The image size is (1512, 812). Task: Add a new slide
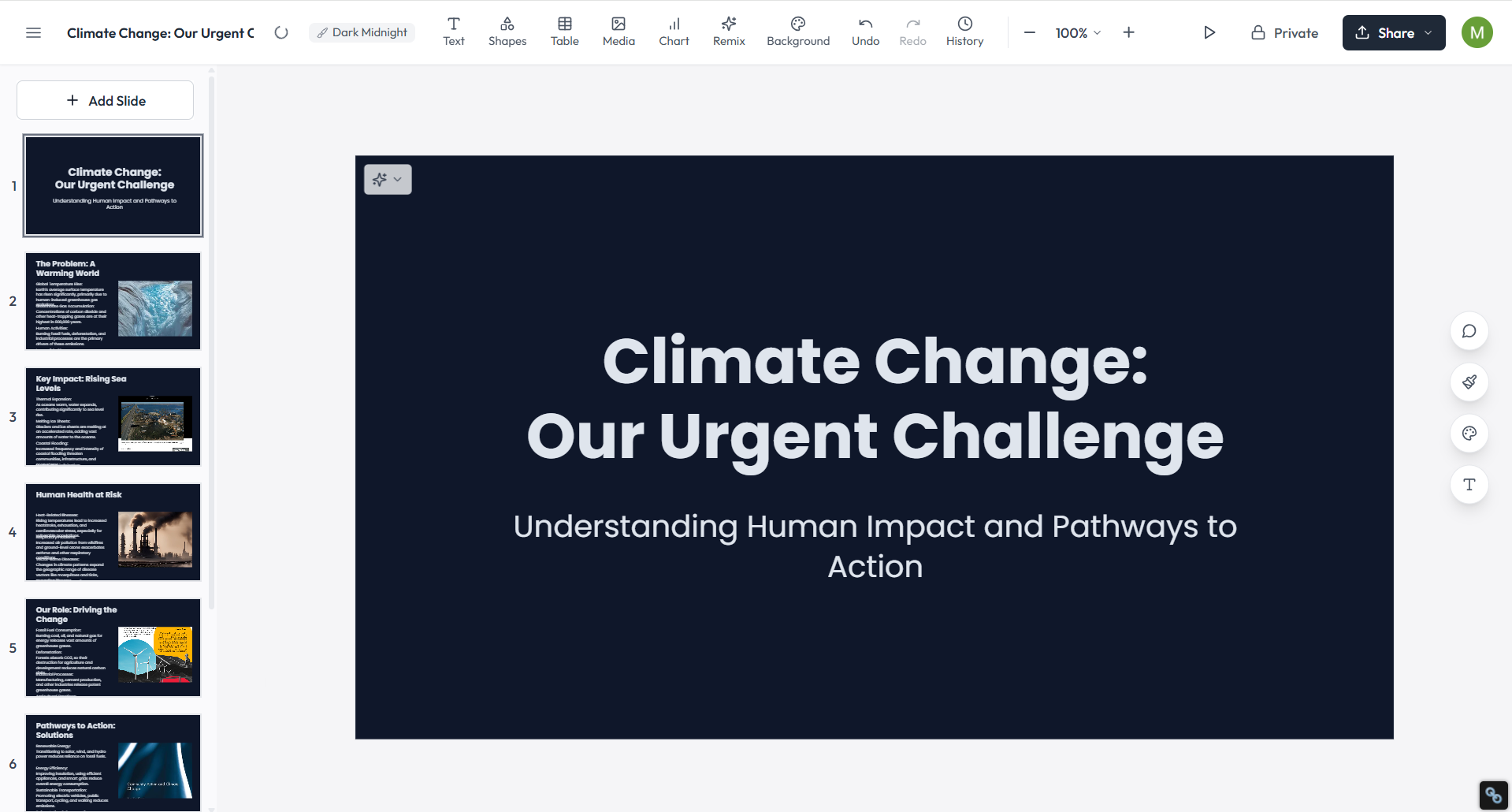tap(106, 100)
